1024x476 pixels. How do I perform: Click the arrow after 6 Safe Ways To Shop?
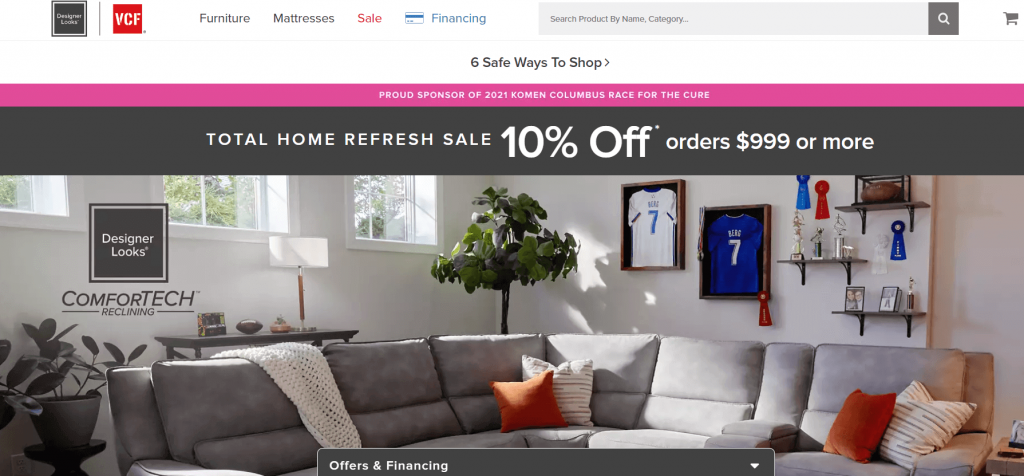click(x=607, y=63)
